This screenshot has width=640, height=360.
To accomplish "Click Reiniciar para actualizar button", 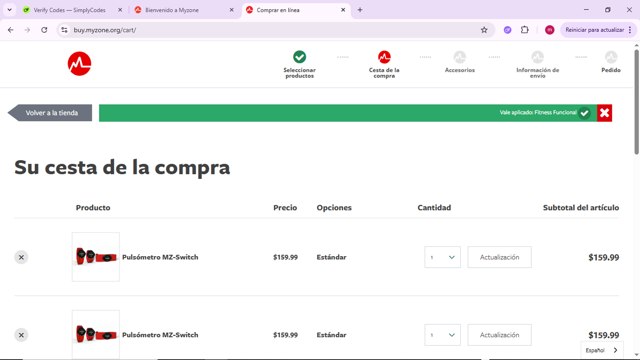I will [x=594, y=30].
